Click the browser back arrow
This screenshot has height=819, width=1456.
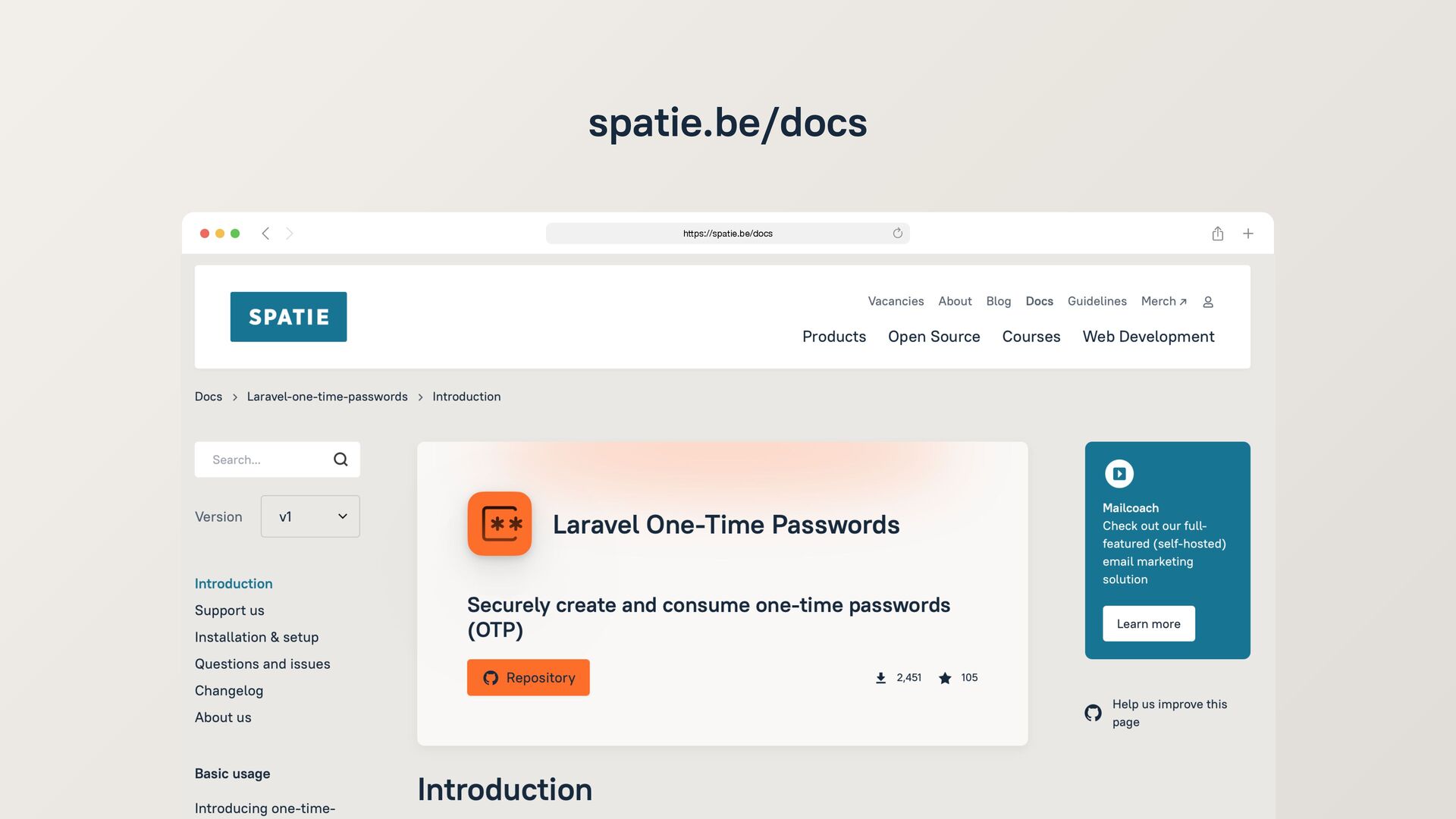[x=265, y=234]
